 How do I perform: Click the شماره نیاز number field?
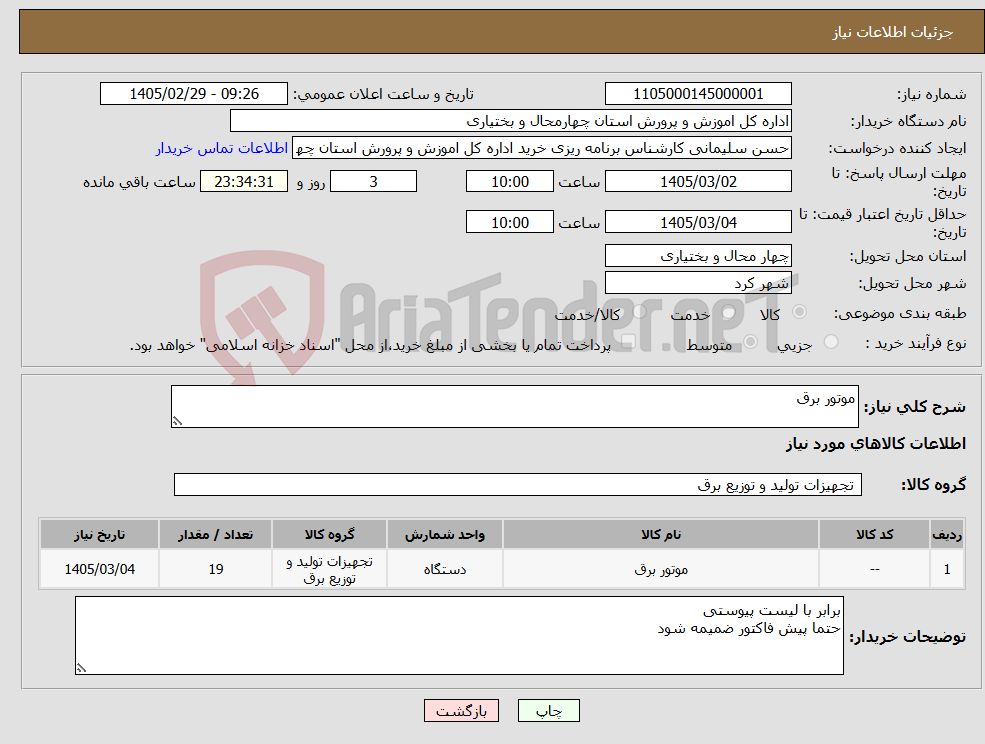tap(698, 94)
